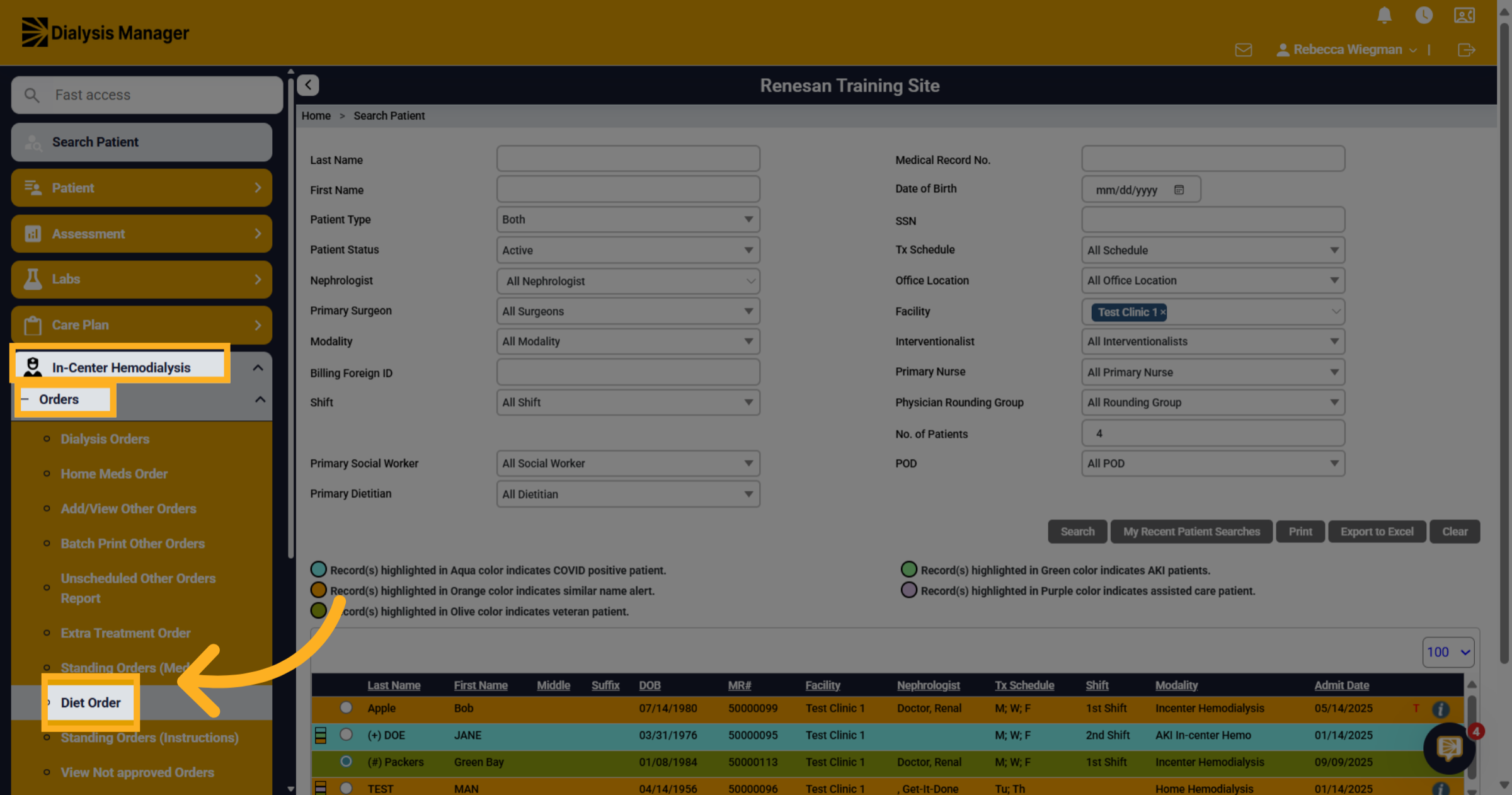Image resolution: width=1512 pixels, height=795 pixels.
Task: Click the Home breadcrumb link
Action: coord(316,116)
